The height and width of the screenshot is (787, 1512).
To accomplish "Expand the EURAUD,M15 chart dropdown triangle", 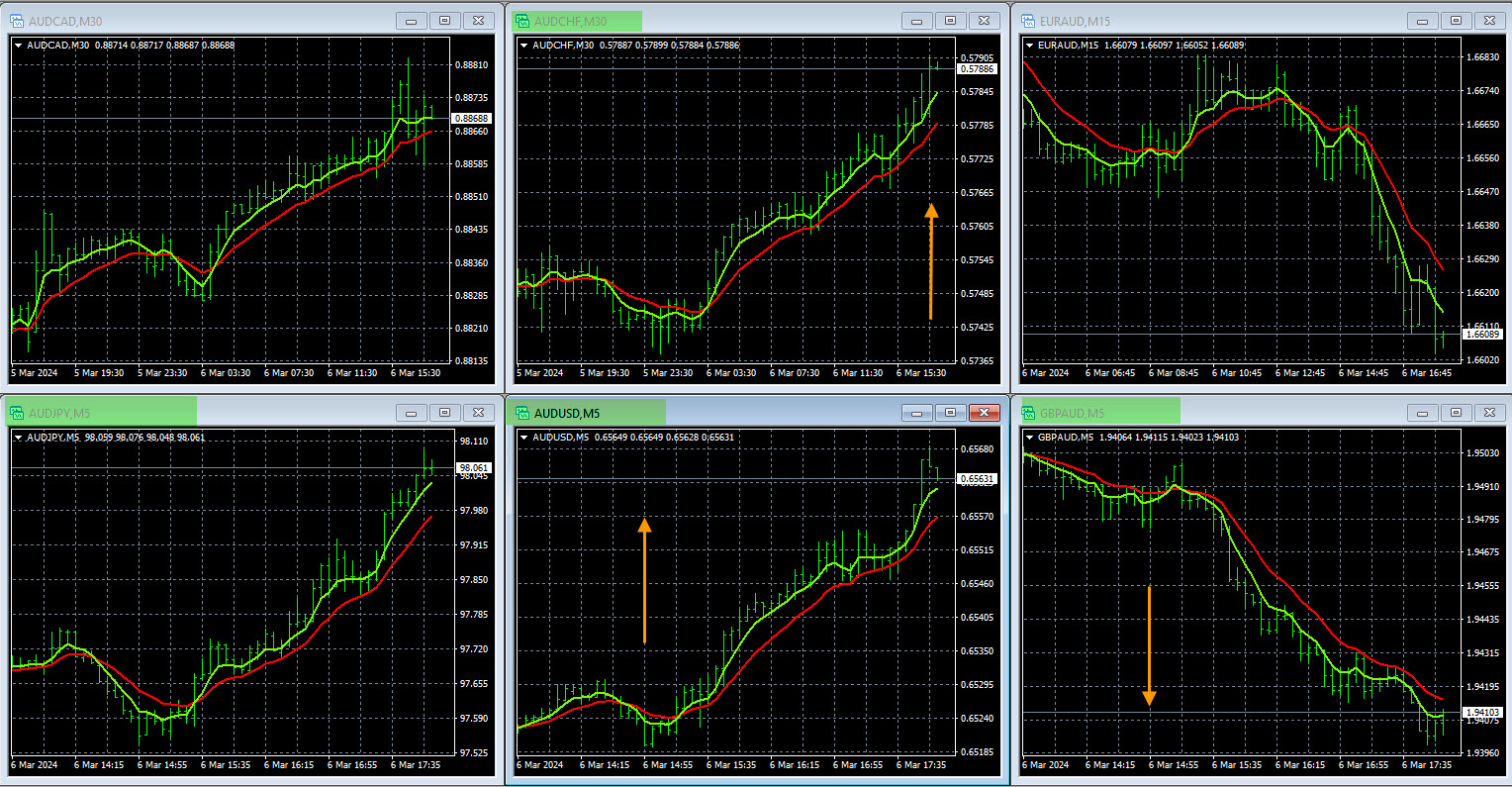I will [1030, 46].
